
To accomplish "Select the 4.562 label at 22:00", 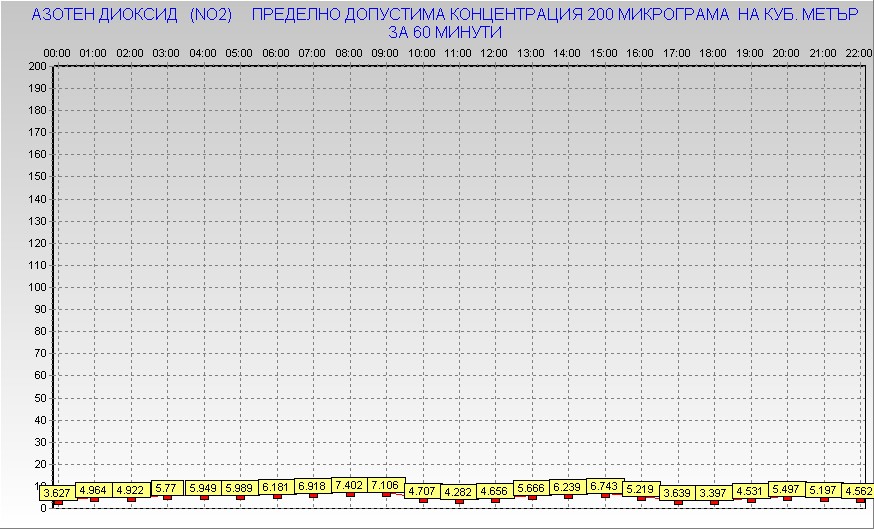I will (857, 490).
